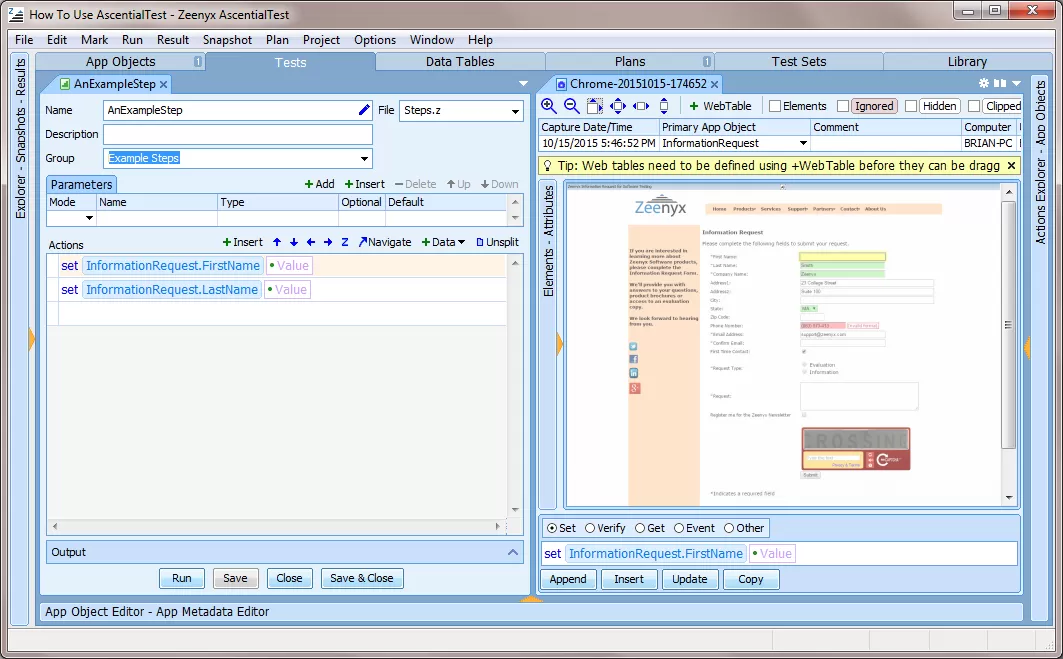Viewport: 1063px width, 659px height.
Task: Open the Mode dropdown in Parameters
Action: click(x=89, y=218)
